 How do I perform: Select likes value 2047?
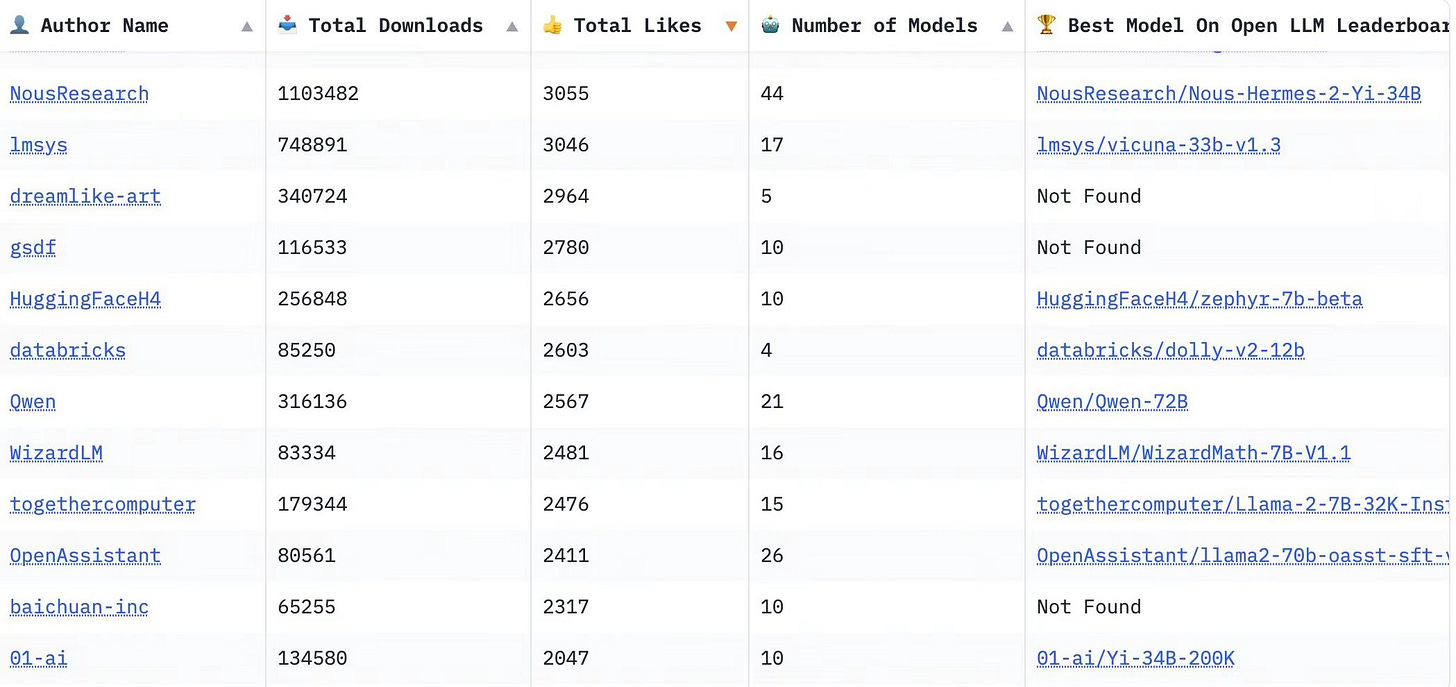(x=566, y=658)
